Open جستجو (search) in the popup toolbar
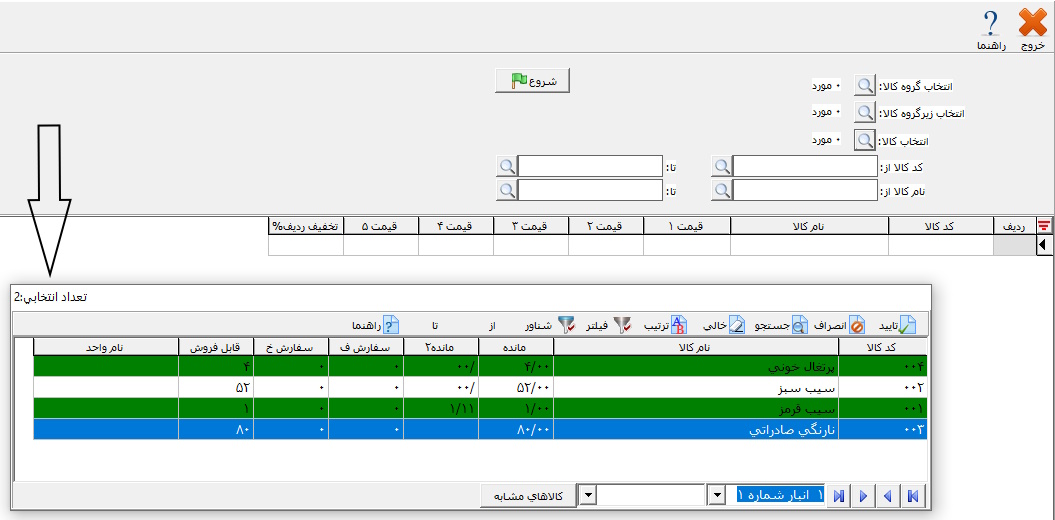Screen dimensions: 1055x520 coord(800,325)
